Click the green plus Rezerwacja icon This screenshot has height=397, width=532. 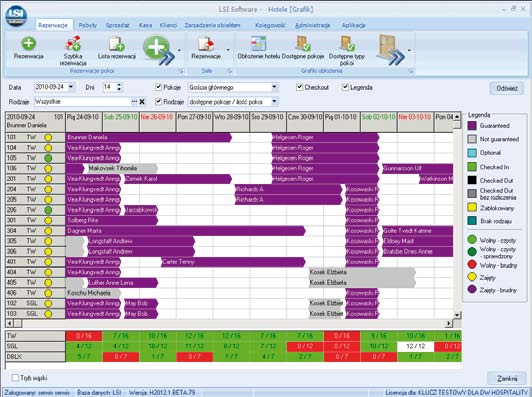[x=28, y=43]
